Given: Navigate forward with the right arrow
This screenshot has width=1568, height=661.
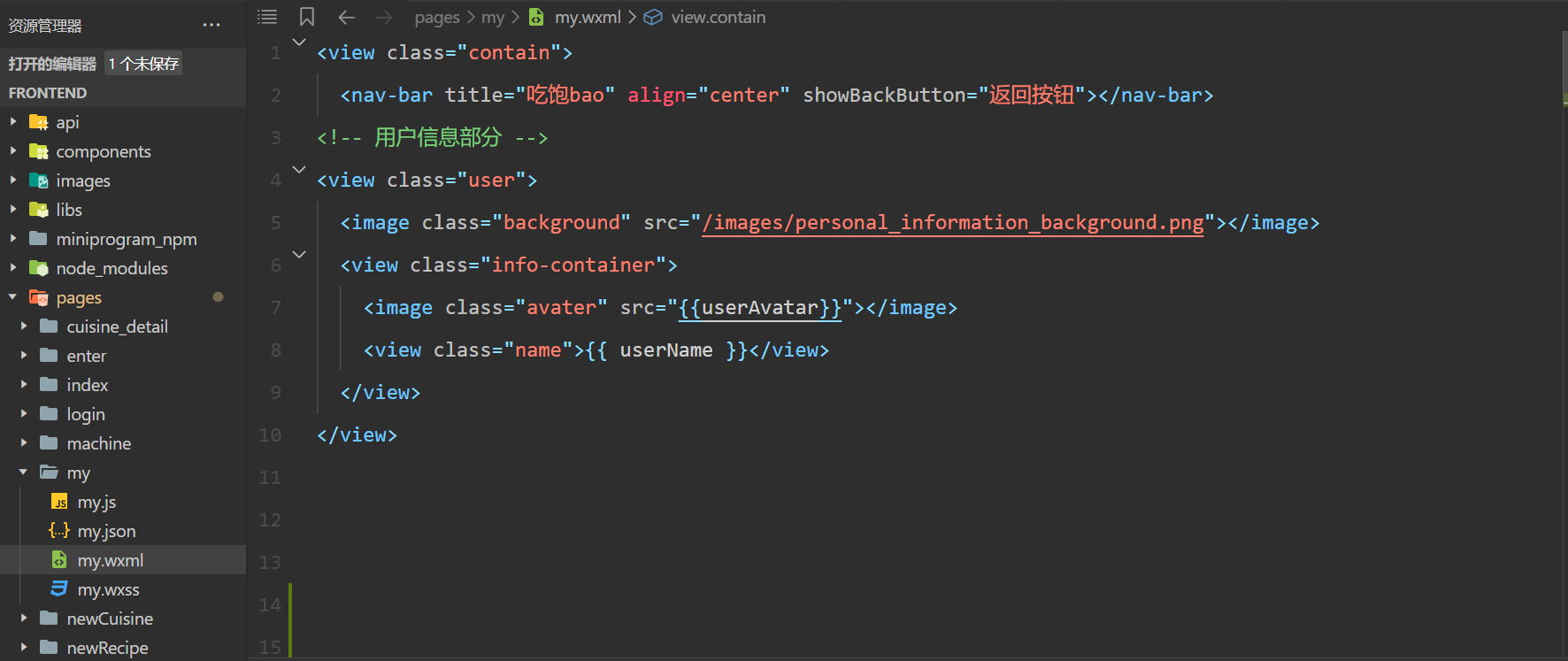Looking at the screenshot, I should click(x=384, y=17).
